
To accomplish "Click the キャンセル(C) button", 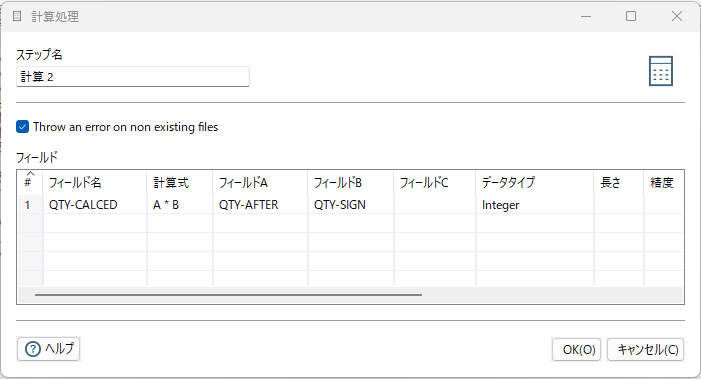I will click(x=646, y=349).
